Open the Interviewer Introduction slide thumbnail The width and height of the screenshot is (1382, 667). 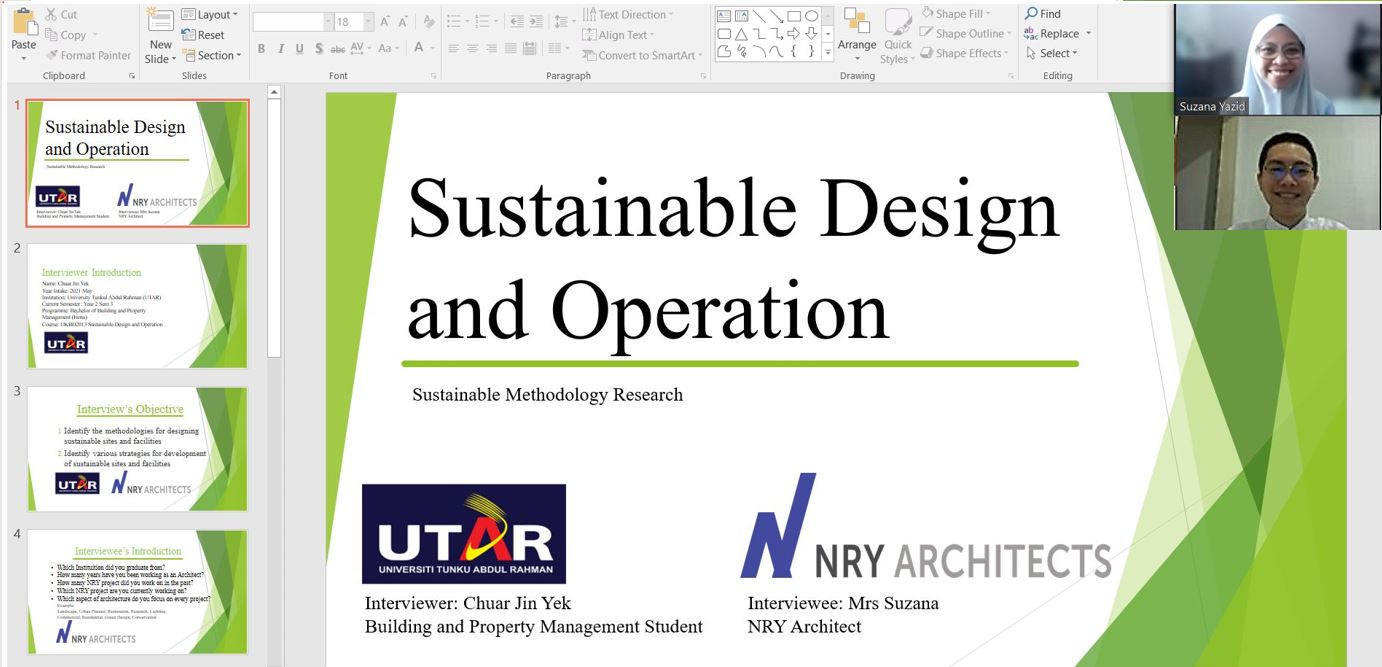pyautogui.click(x=137, y=306)
